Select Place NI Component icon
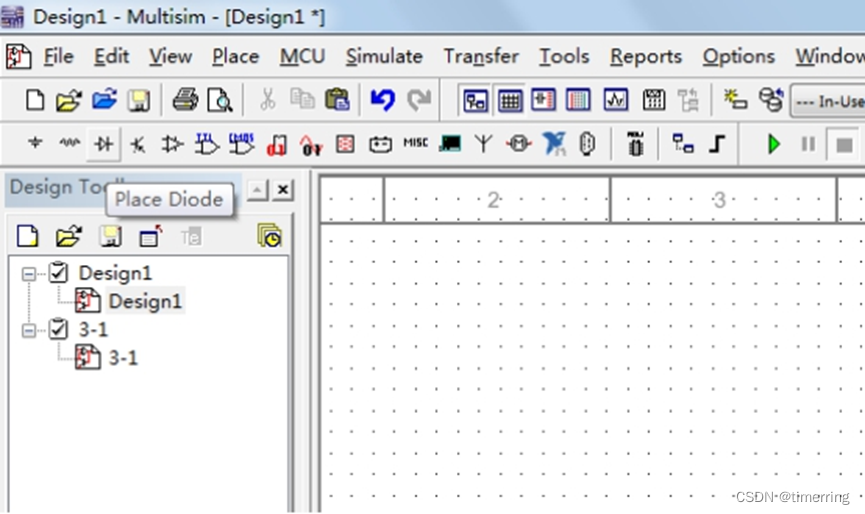 pos(554,144)
